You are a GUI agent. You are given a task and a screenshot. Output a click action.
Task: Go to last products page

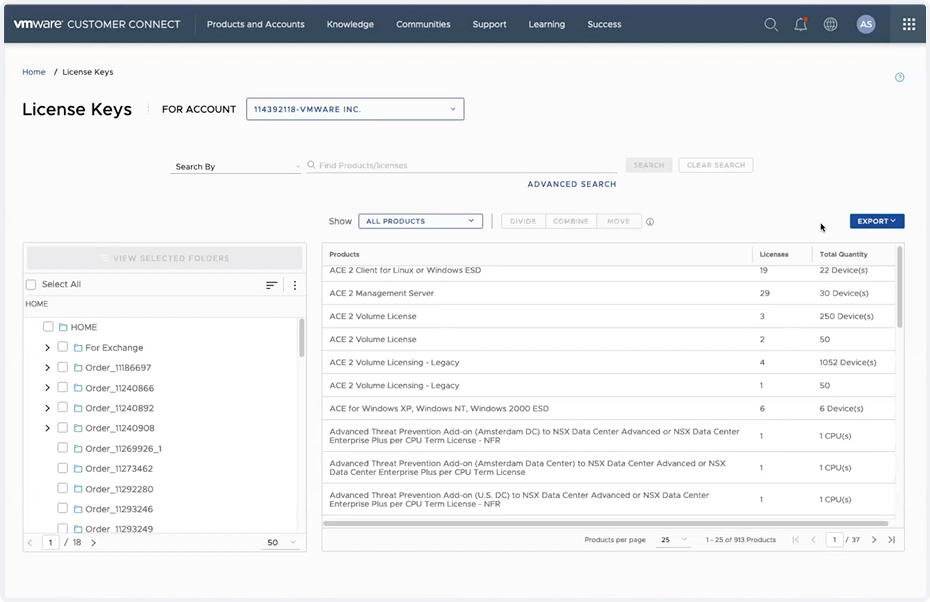click(x=891, y=540)
